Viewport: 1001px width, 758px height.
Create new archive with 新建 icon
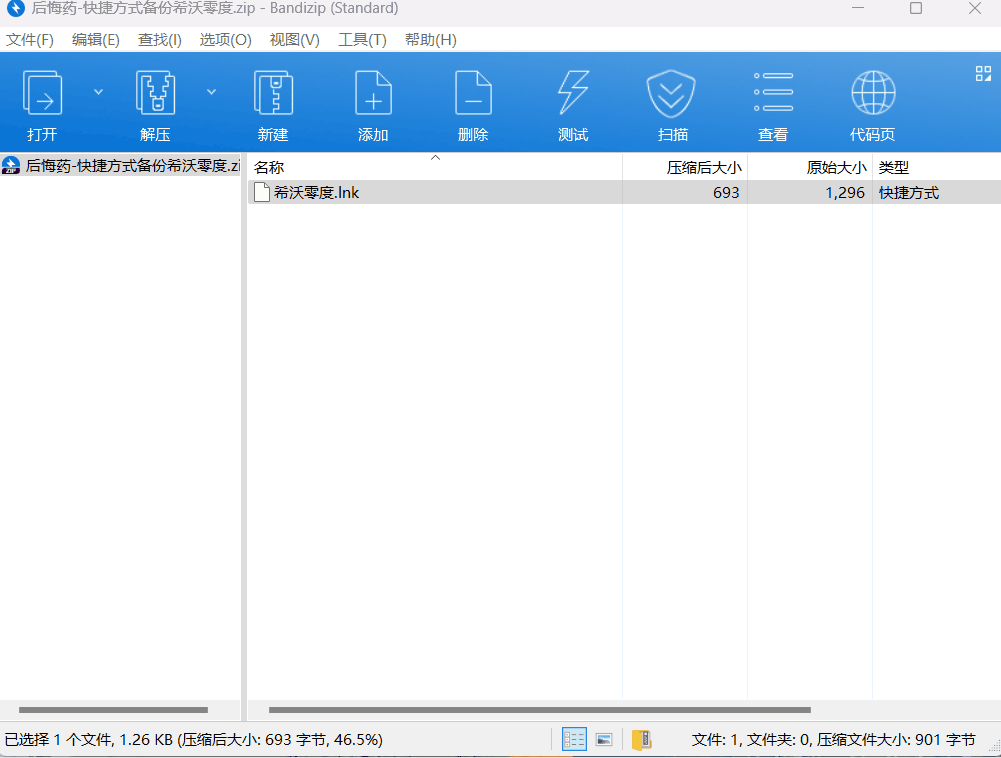[x=273, y=93]
